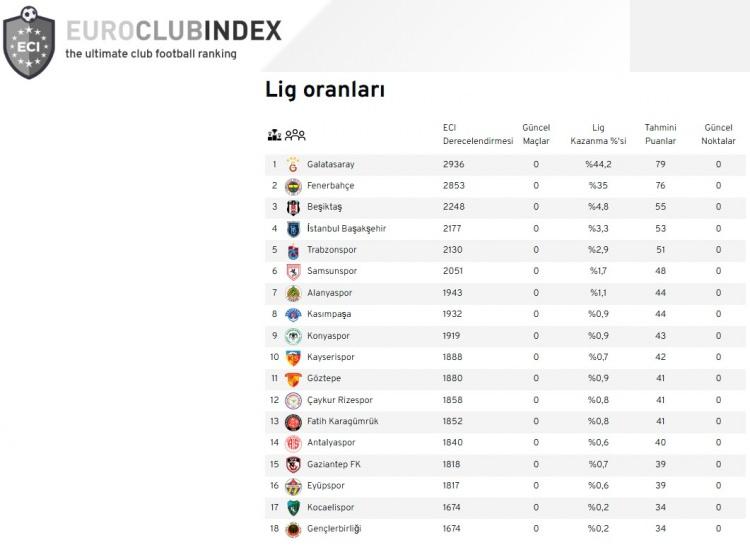Sort by ECI Derecelendirmesi column header
The width and height of the screenshot is (750, 547).
click(x=477, y=134)
